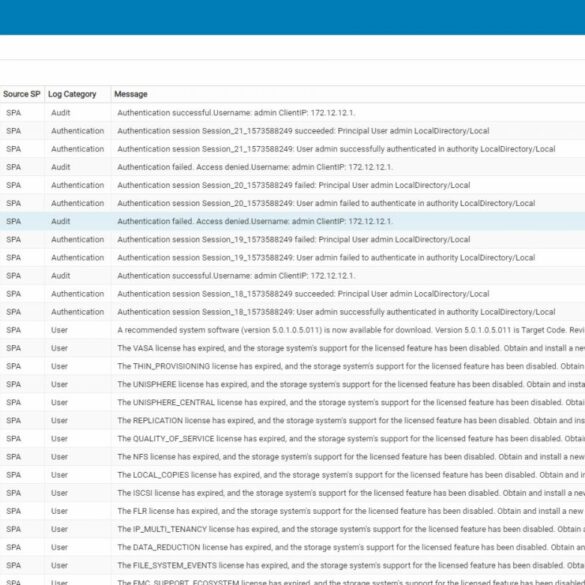585x585 pixels.
Task: Sort by the Source SP column header
Action: pyautogui.click(x=22, y=94)
